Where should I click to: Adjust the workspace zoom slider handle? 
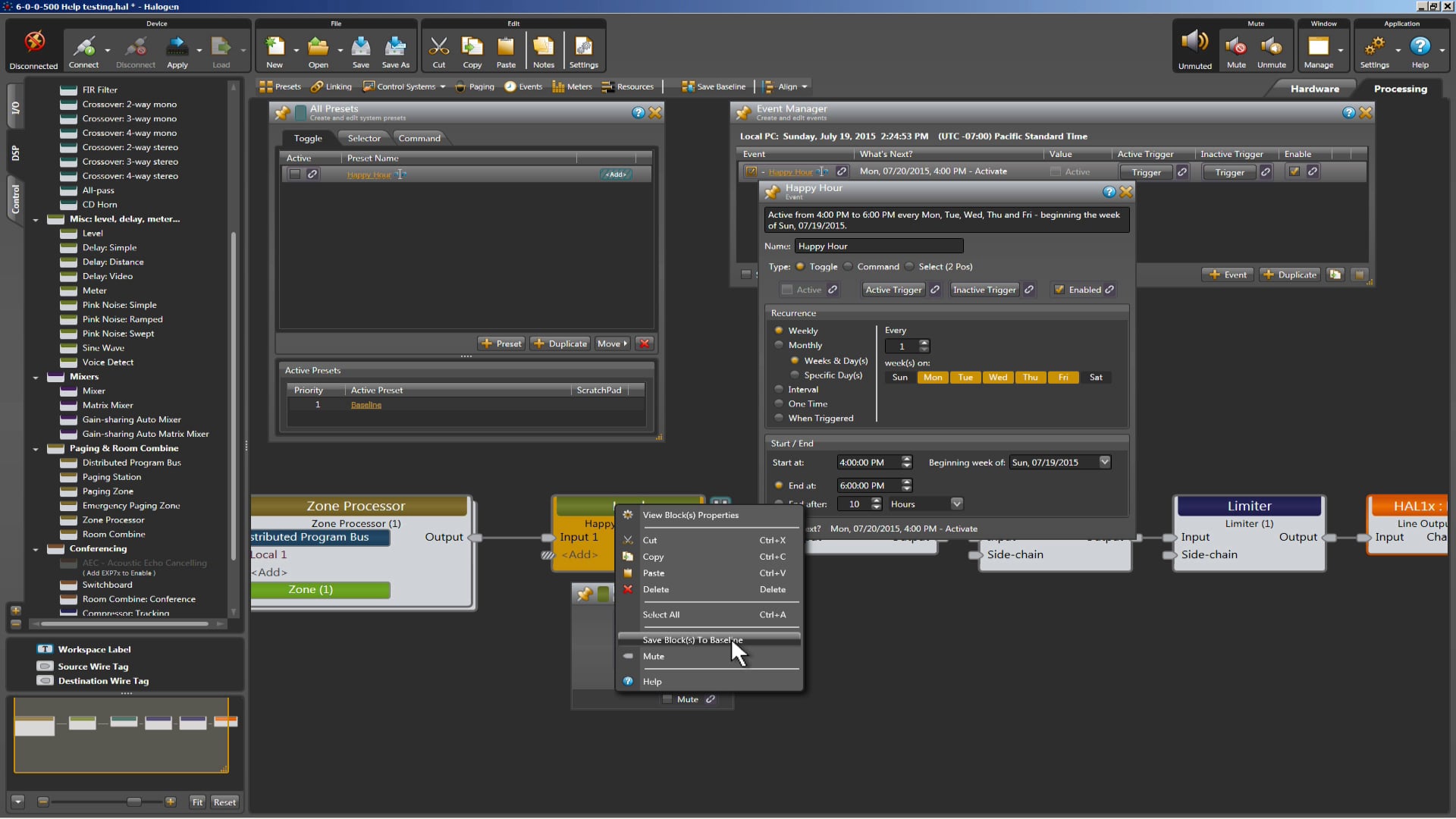[x=133, y=802]
